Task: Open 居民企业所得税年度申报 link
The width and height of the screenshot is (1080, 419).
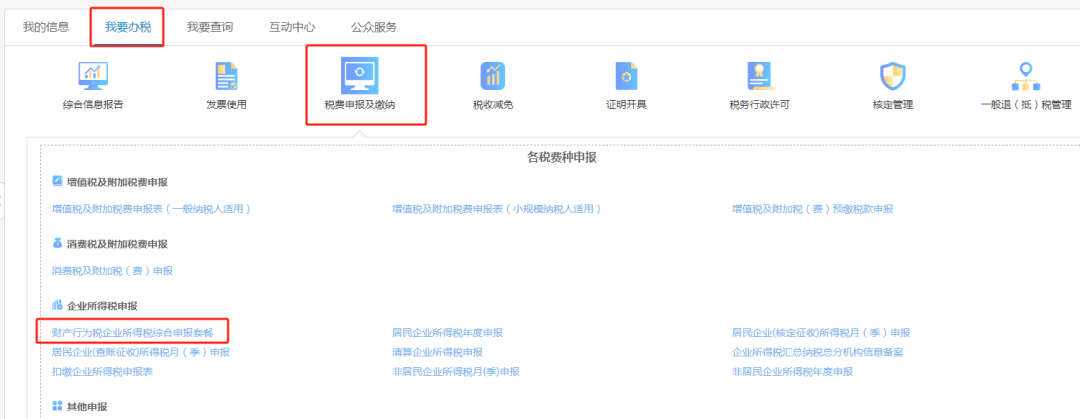Action: [x=448, y=333]
